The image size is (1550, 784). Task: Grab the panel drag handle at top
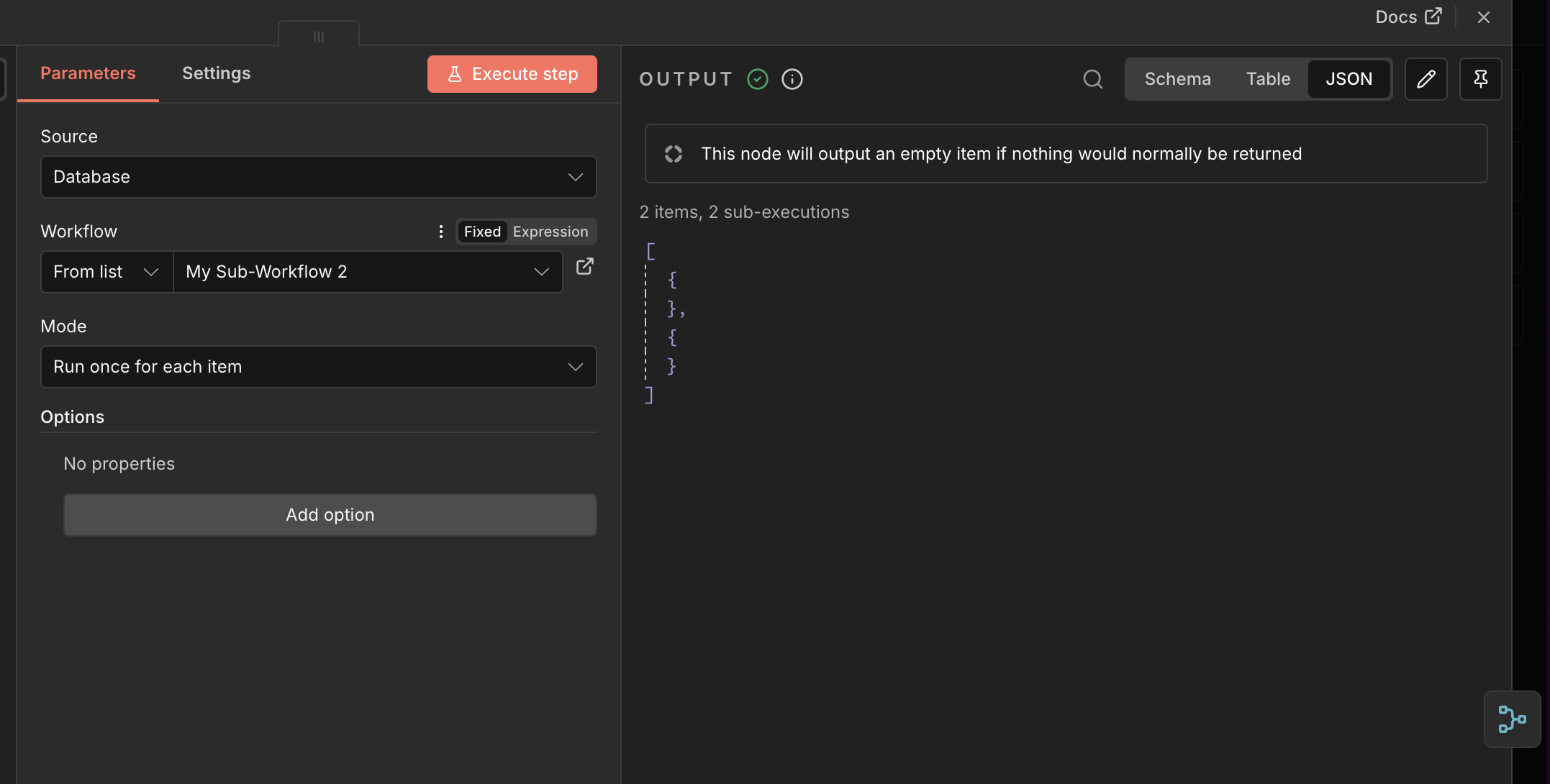pyautogui.click(x=319, y=36)
